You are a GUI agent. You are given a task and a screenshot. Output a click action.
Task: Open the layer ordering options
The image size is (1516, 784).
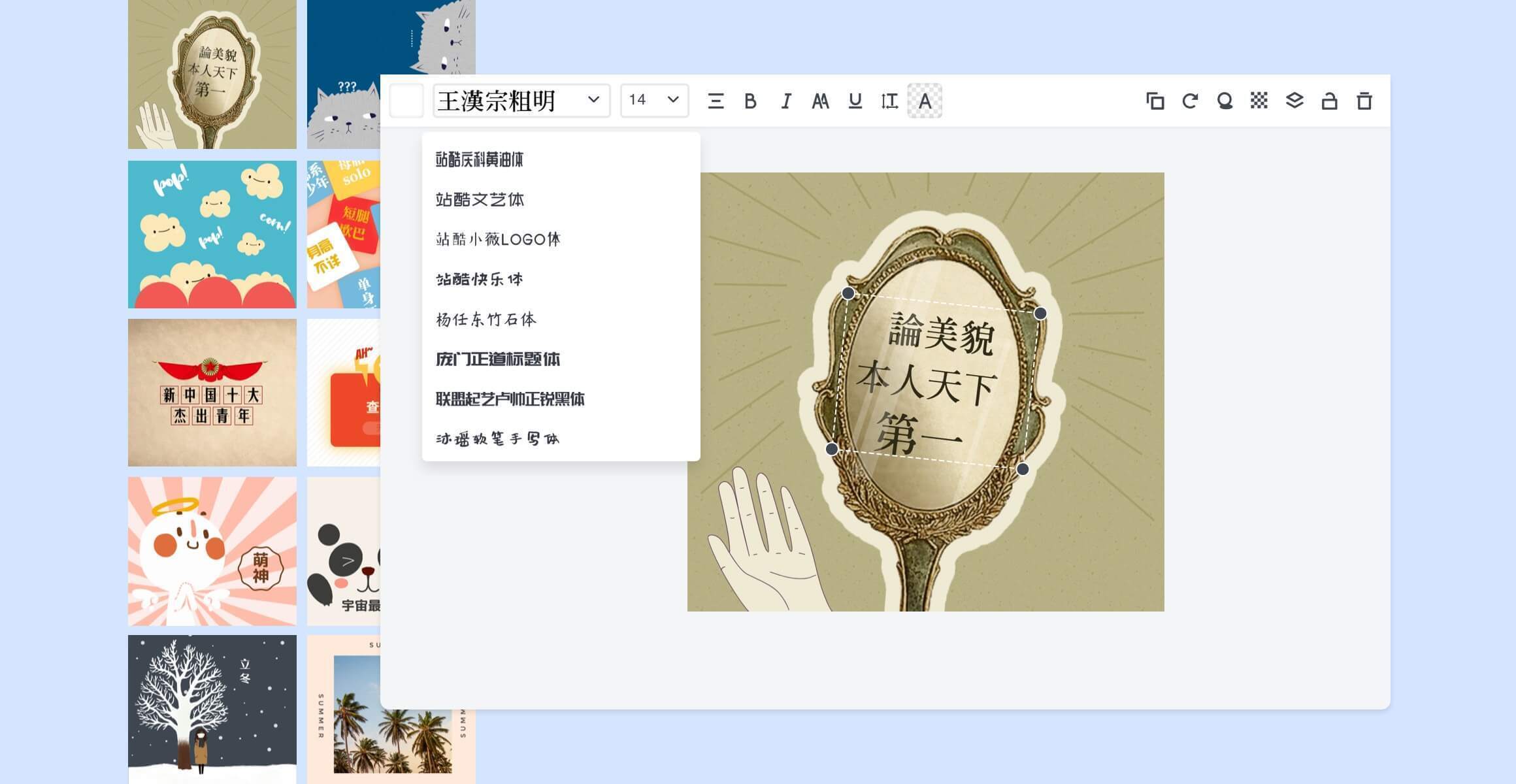(1294, 101)
